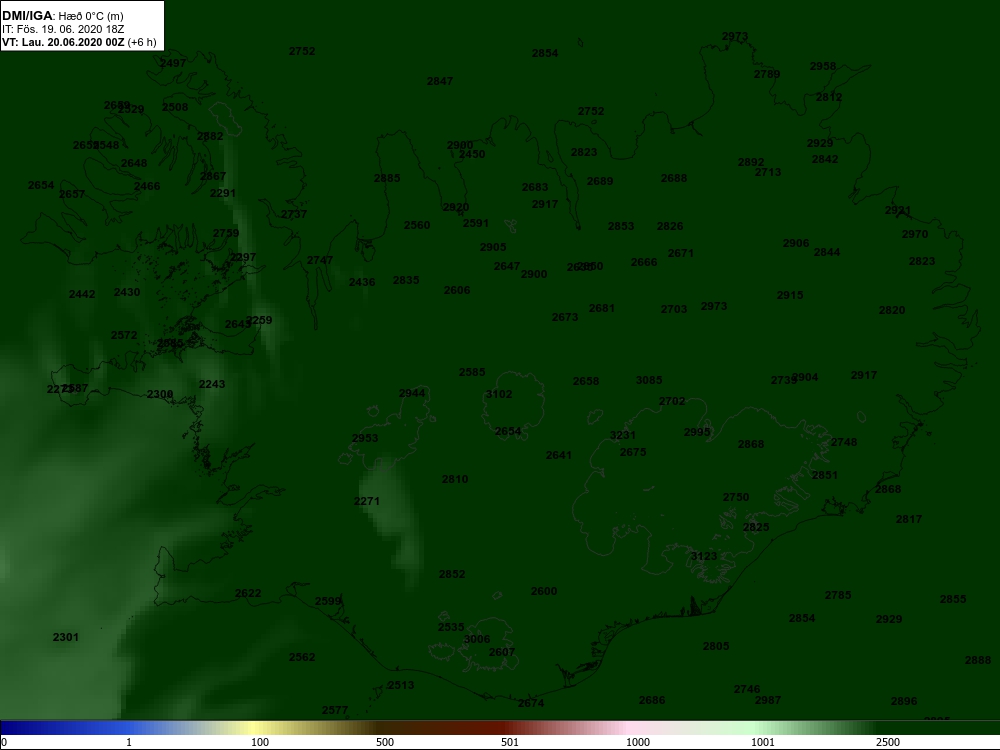Click the map value 2906
Image resolution: width=1000 pixels, height=750 pixels.
(x=796, y=244)
